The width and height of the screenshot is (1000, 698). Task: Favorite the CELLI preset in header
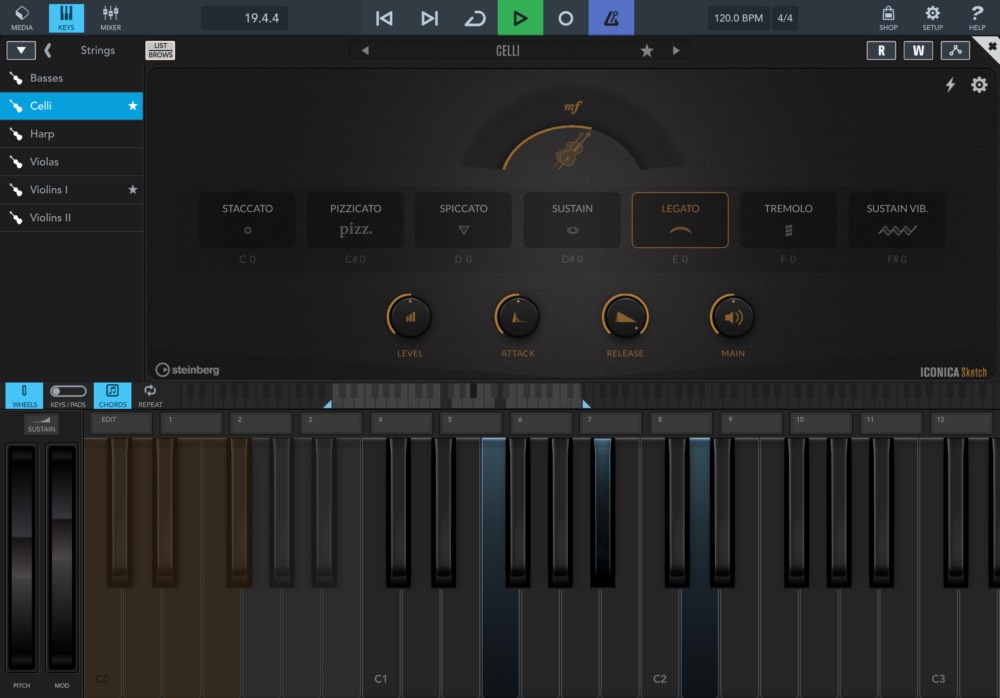(647, 50)
